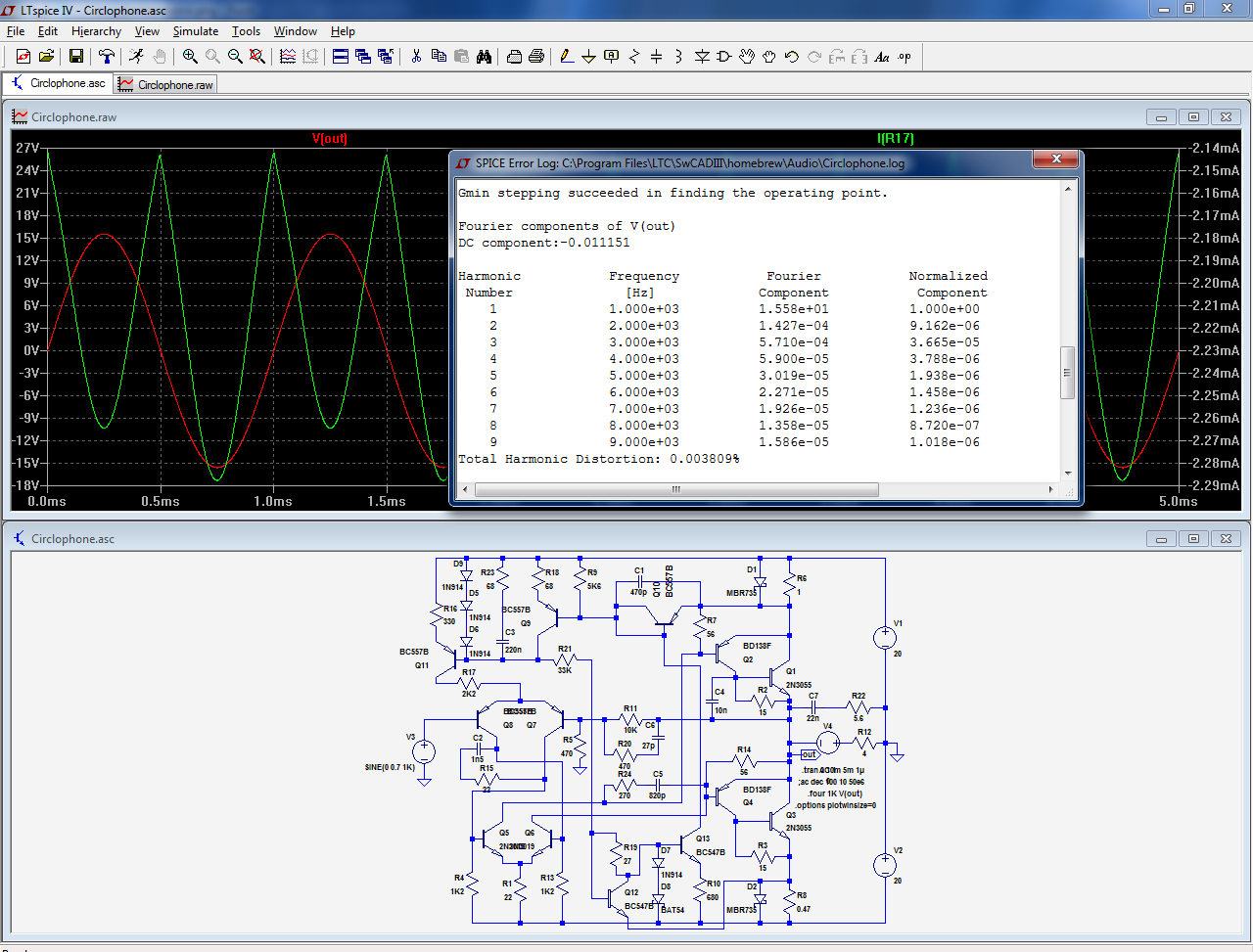Open the File menu

point(16,31)
